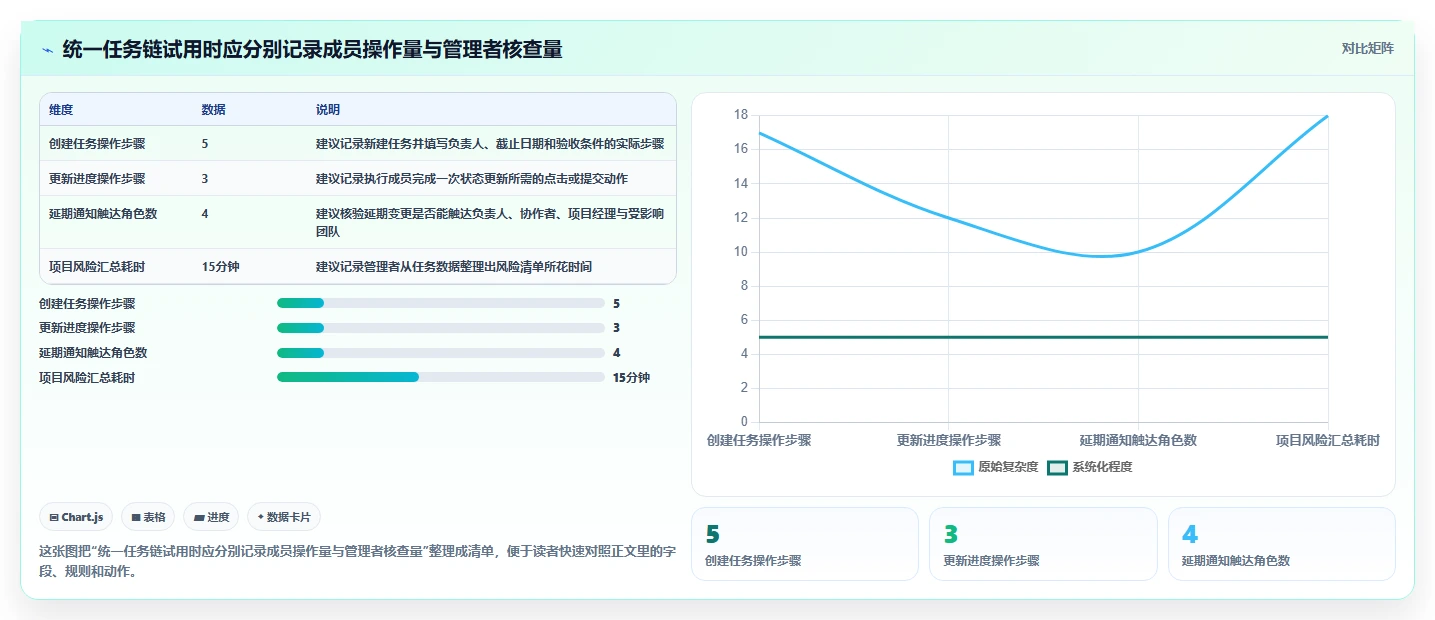
Task: Open the data card showing 4
Action: click(x=1281, y=544)
